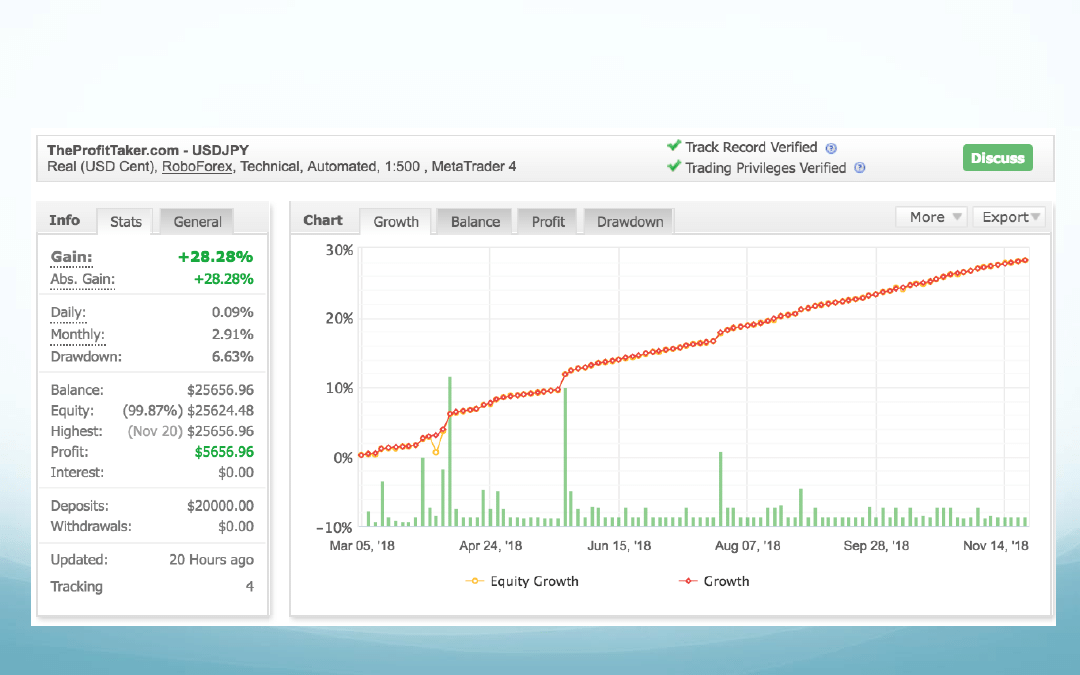Select the Balance chart tab
The image size is (1080, 675).
point(475,222)
